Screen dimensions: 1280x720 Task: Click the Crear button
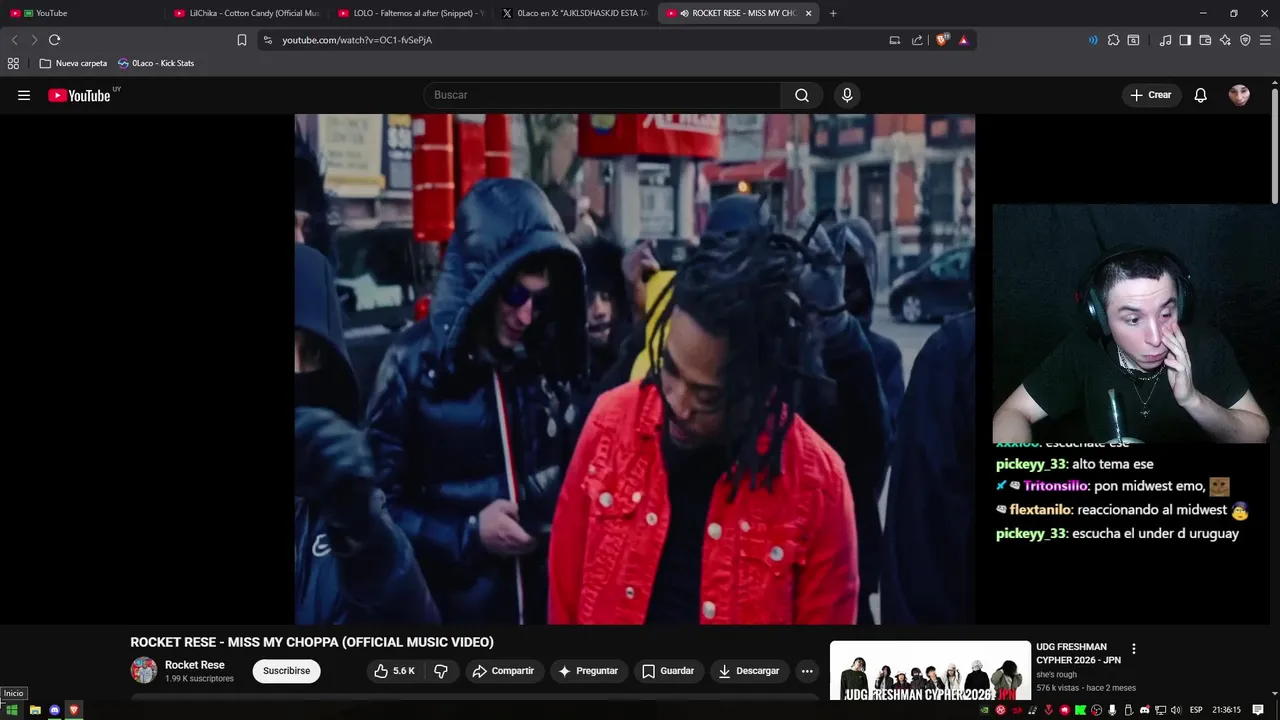[1151, 95]
